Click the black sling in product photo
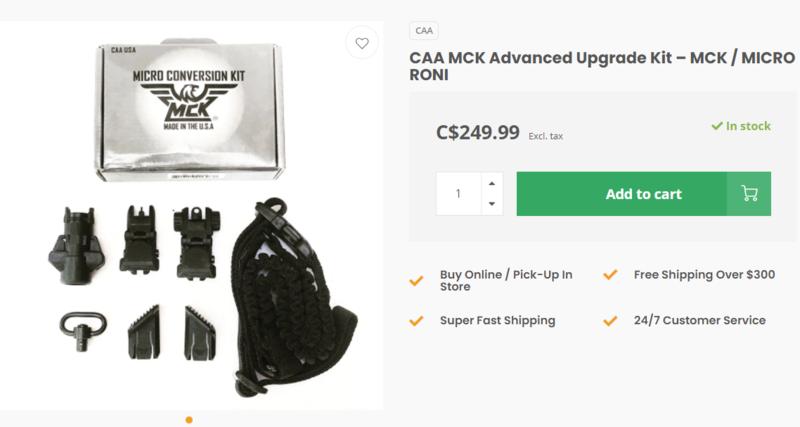Screen dimensions: 800x427 pyautogui.click(x=292, y=298)
